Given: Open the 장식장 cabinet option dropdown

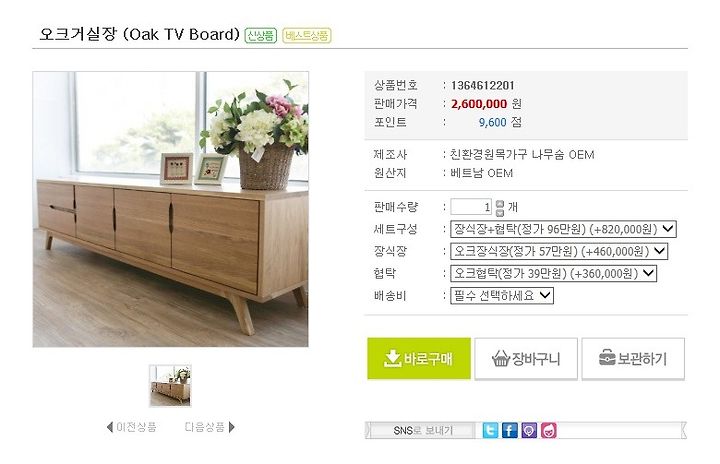Looking at the screenshot, I should (559, 251).
